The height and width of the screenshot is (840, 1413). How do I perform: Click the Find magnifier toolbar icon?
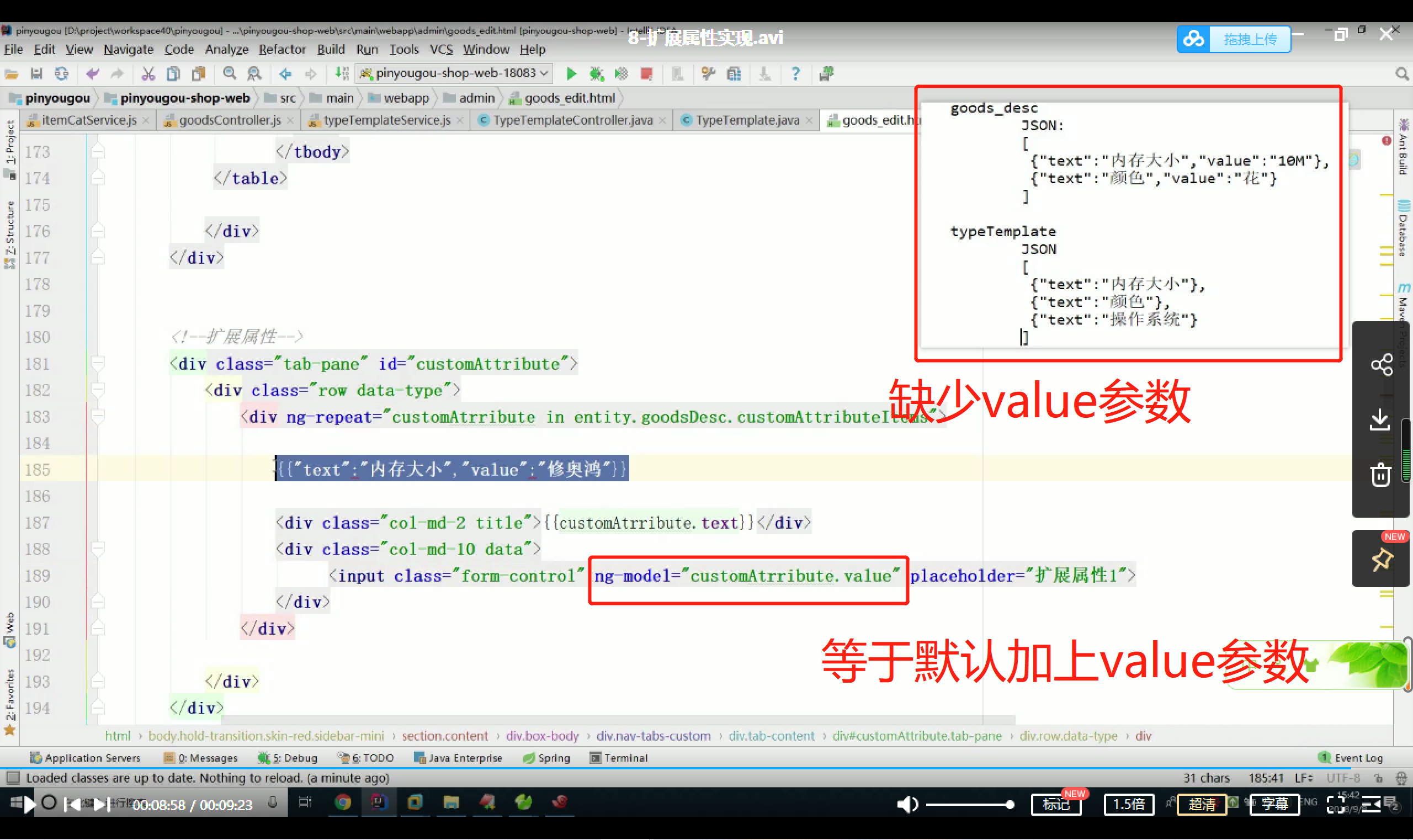229,73
